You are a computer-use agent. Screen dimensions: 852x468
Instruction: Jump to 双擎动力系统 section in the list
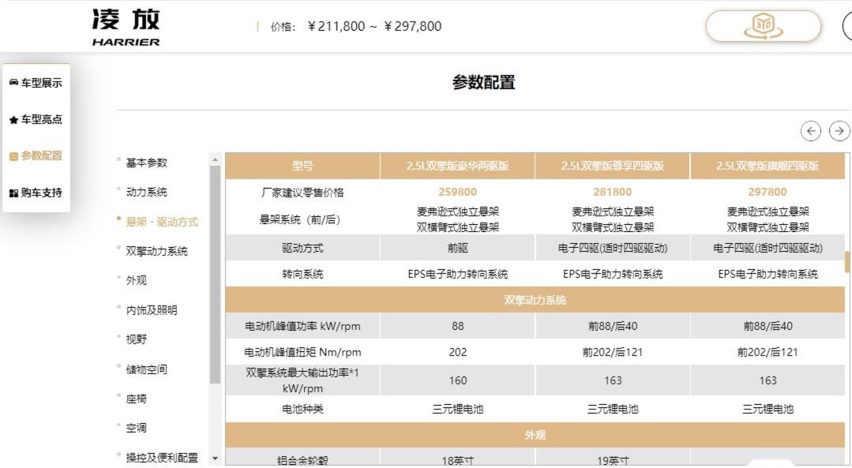156,251
